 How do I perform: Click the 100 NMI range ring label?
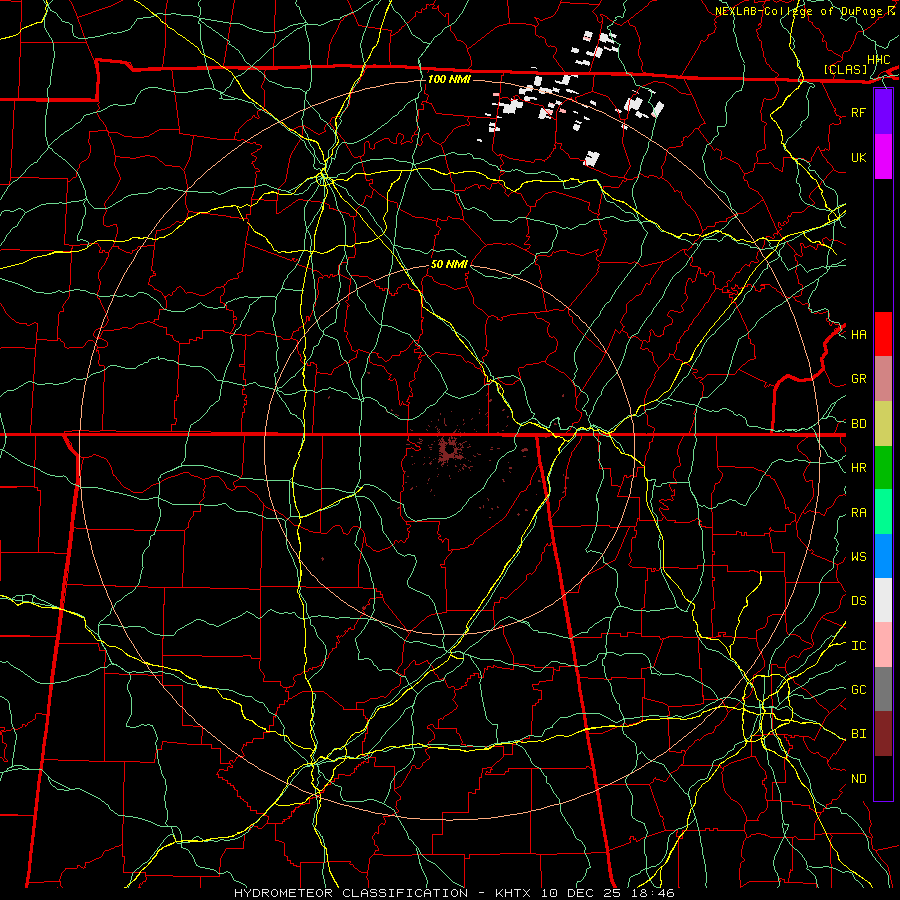449,79
